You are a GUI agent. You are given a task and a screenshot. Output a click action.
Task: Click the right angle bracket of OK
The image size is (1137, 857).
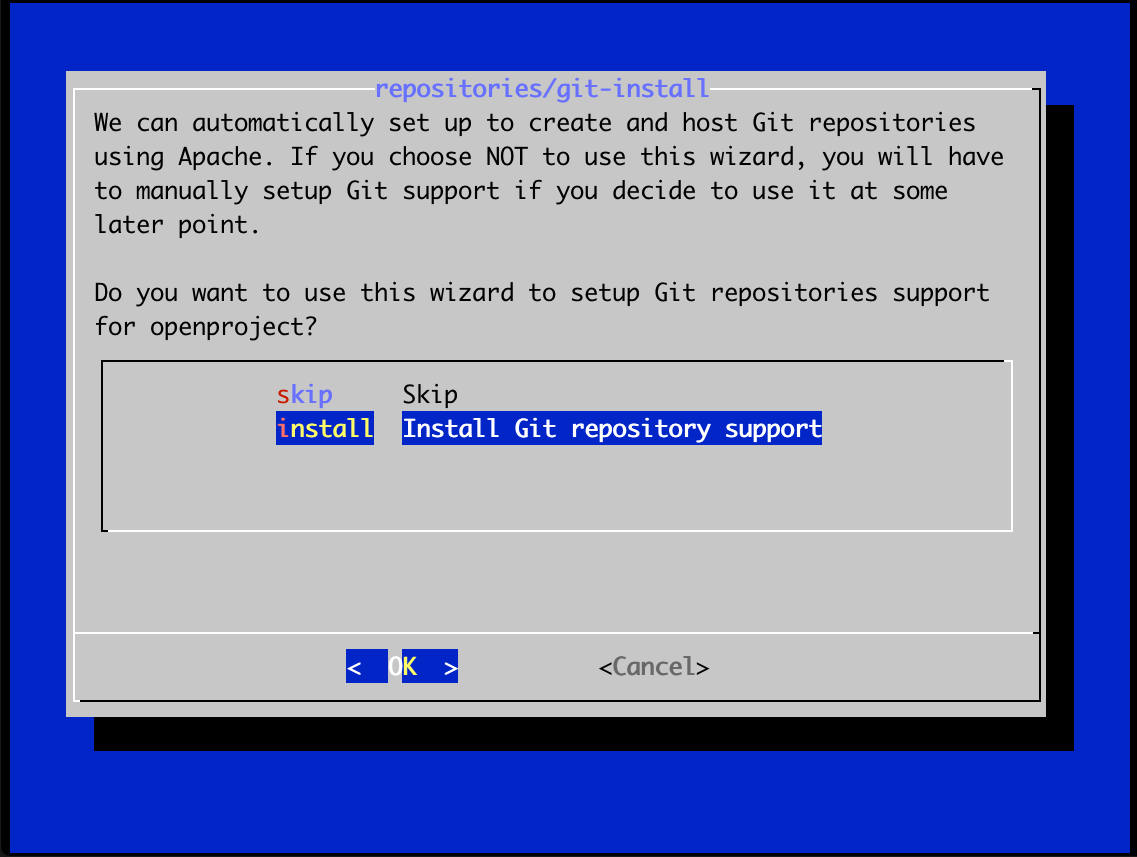(x=450, y=667)
